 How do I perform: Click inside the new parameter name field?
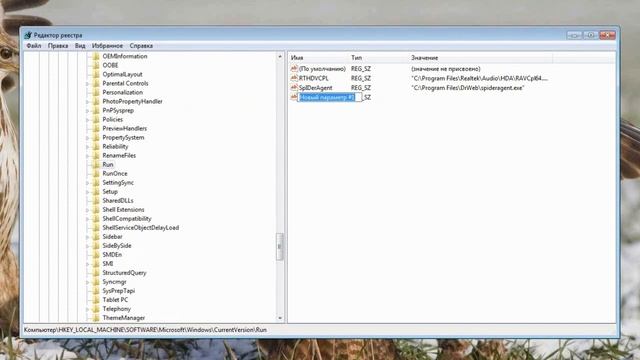pos(329,97)
